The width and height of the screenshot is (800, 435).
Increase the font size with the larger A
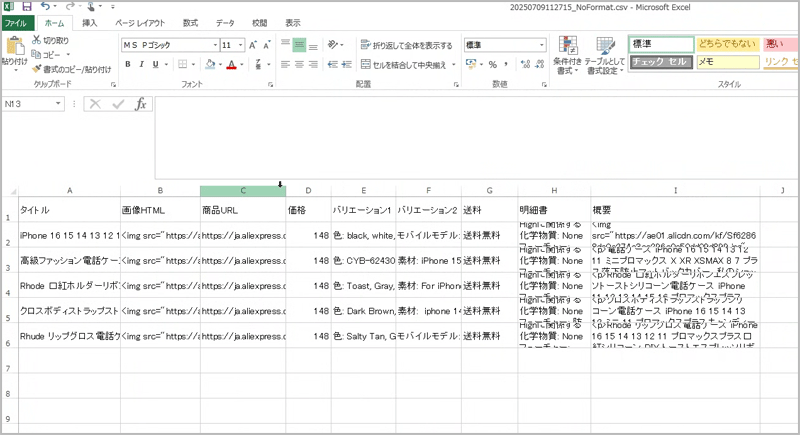point(253,45)
